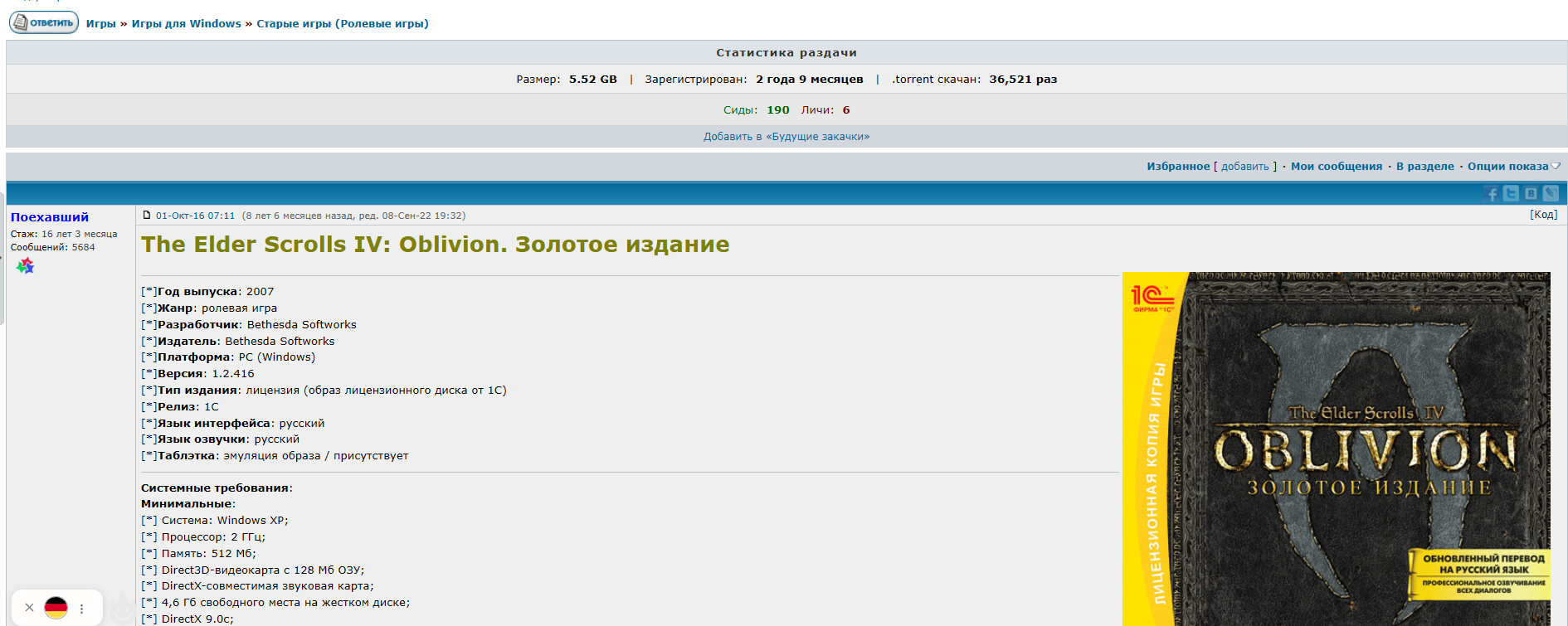The image size is (1568, 626).
Task: Select Издатель: Bethesda Softworks line
Action: click(x=238, y=342)
